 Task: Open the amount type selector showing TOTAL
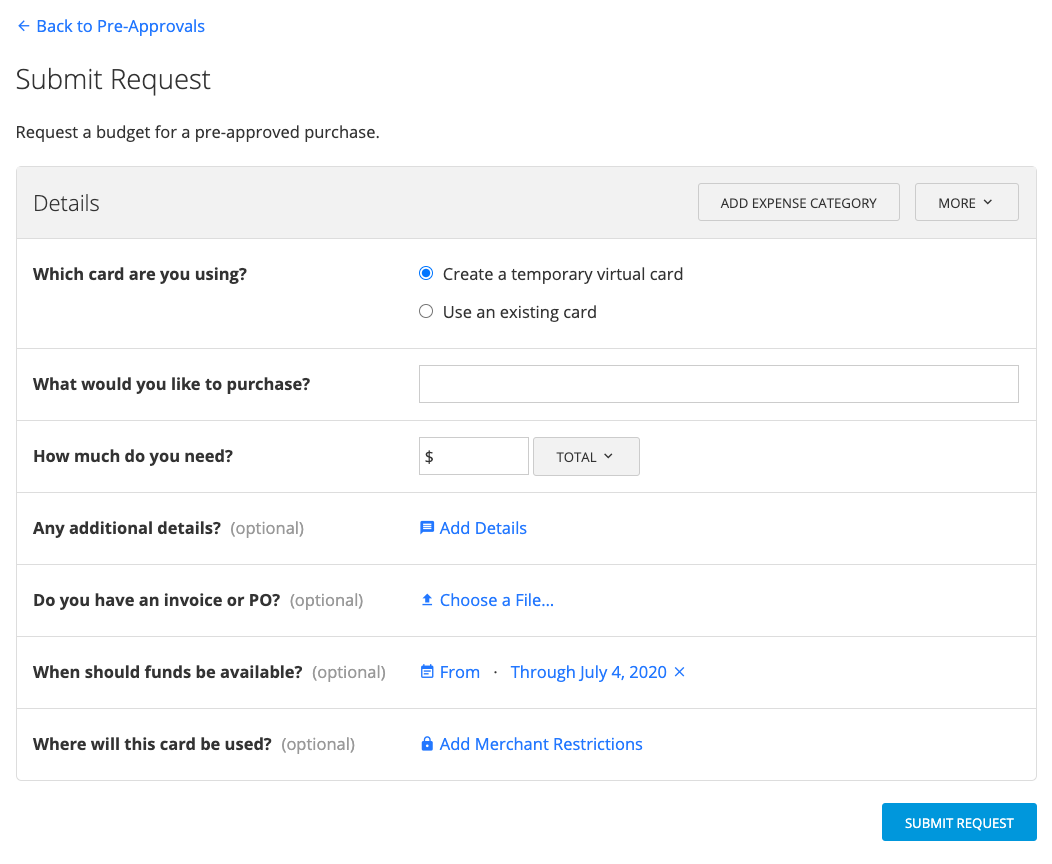pos(586,456)
